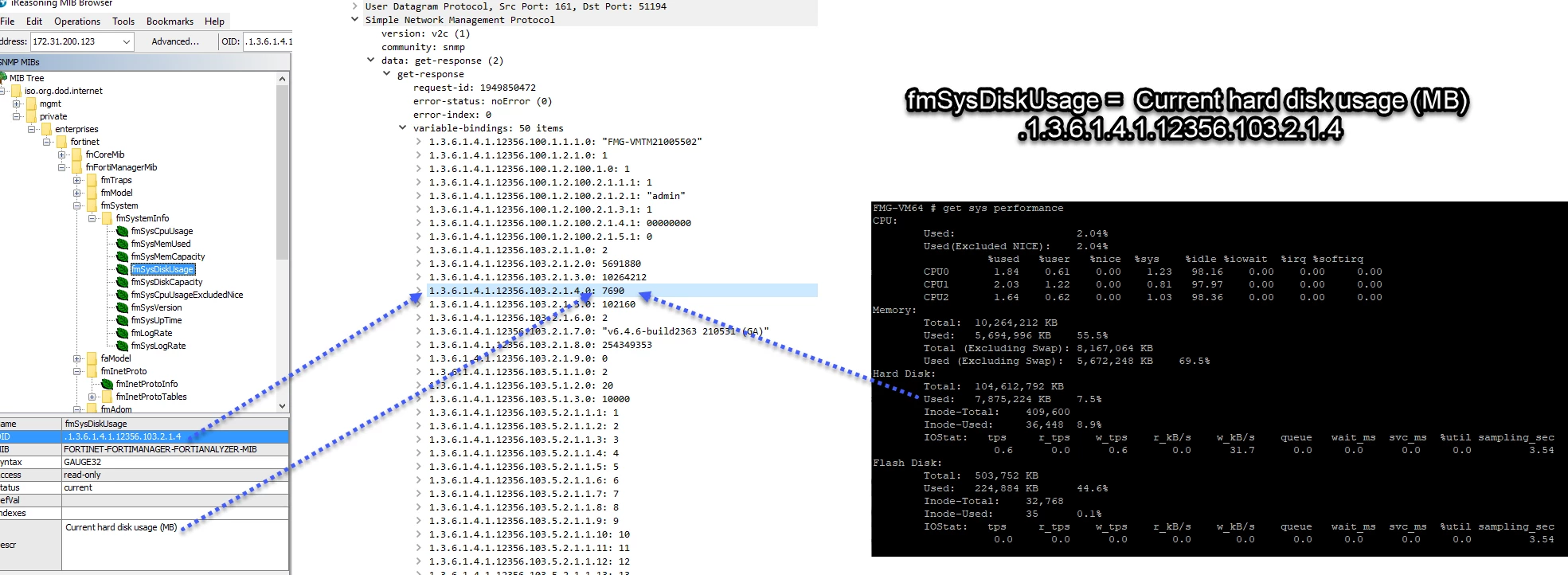Select the fmSysLogRate leaf icon
The height and width of the screenshot is (575, 1568).
(x=123, y=346)
